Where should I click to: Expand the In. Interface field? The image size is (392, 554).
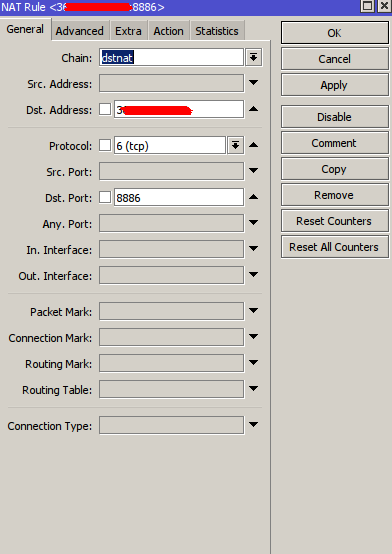click(x=253, y=249)
